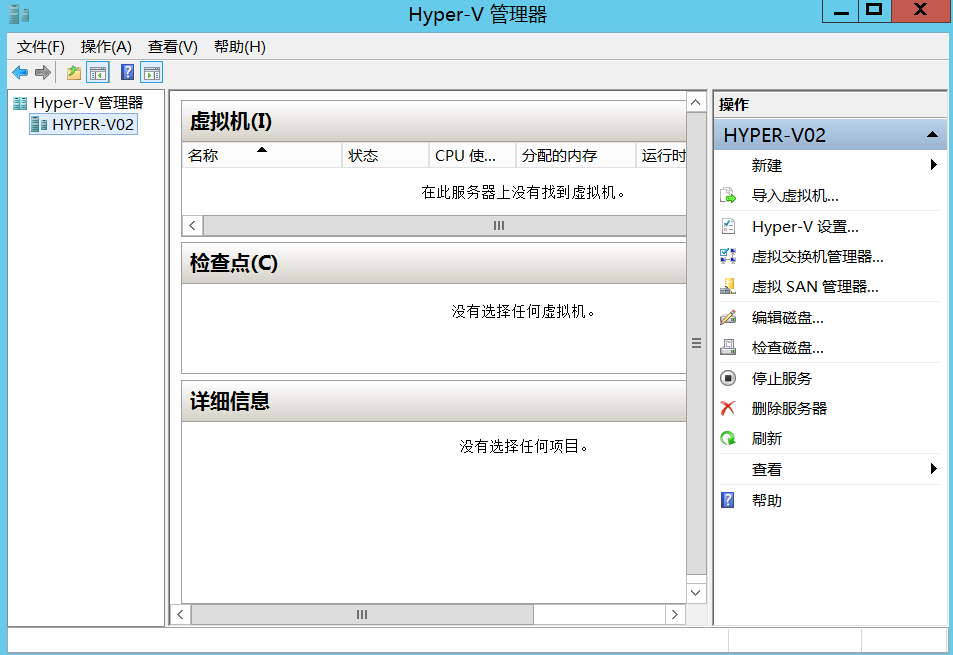The width and height of the screenshot is (953, 655).
Task: Click the Hyper-V app icon in title bar
Action: pyautogui.click(x=19, y=14)
